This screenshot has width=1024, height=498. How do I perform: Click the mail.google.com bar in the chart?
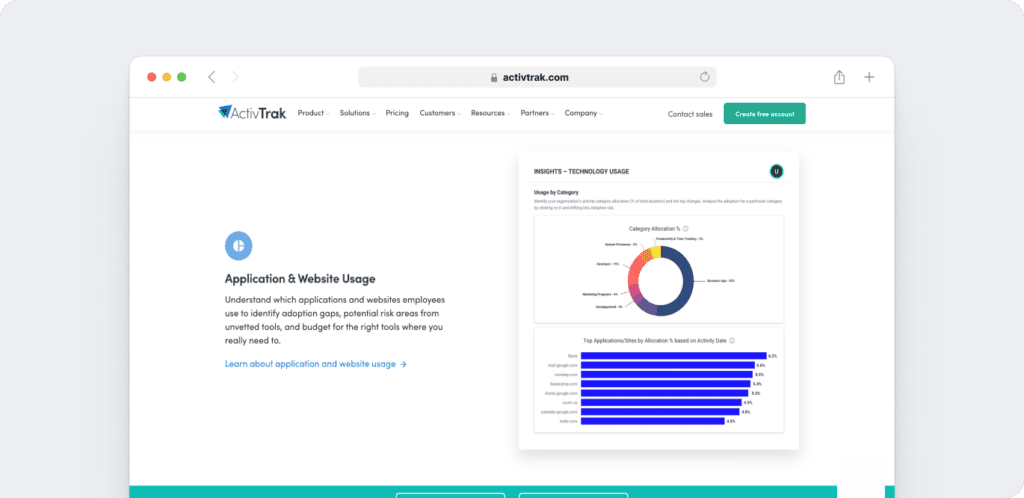(x=667, y=366)
